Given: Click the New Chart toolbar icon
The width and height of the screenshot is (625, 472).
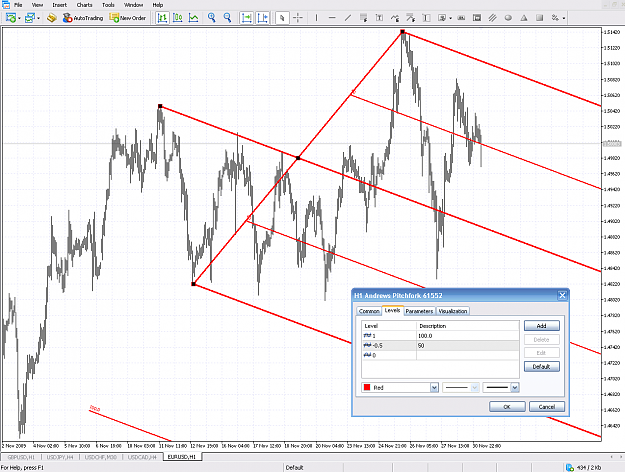Looking at the screenshot, I should [x=11, y=18].
